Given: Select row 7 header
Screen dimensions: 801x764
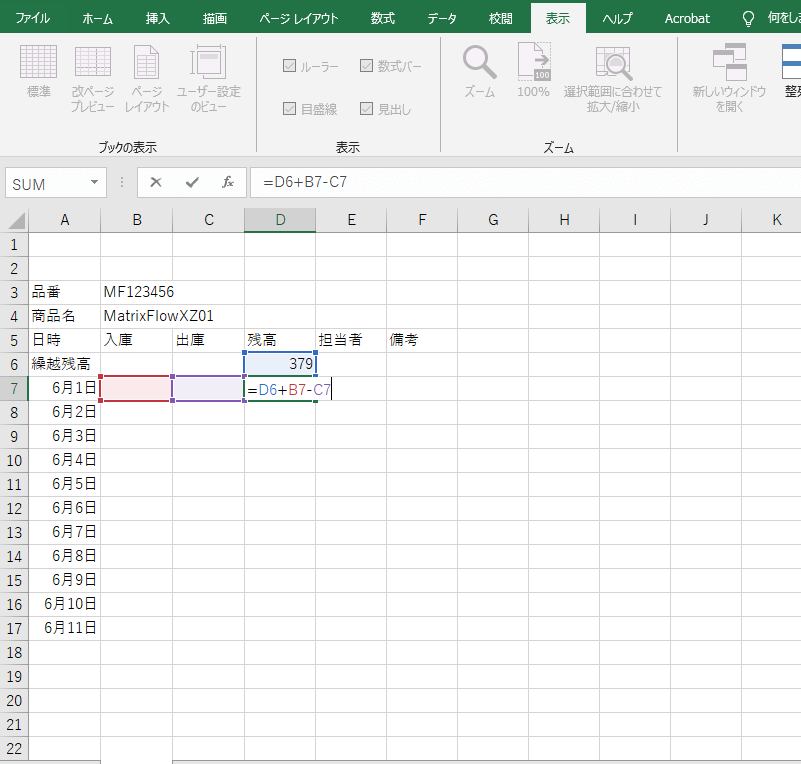Looking at the screenshot, I should pyautogui.click(x=14, y=389).
